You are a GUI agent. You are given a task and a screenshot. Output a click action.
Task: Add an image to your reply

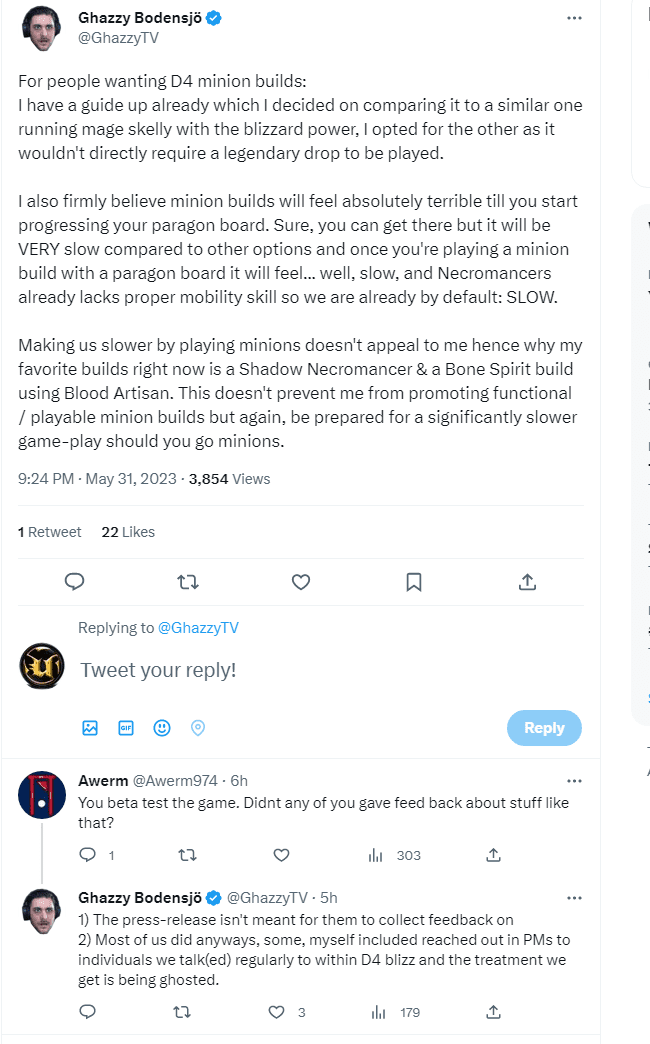tap(90, 728)
